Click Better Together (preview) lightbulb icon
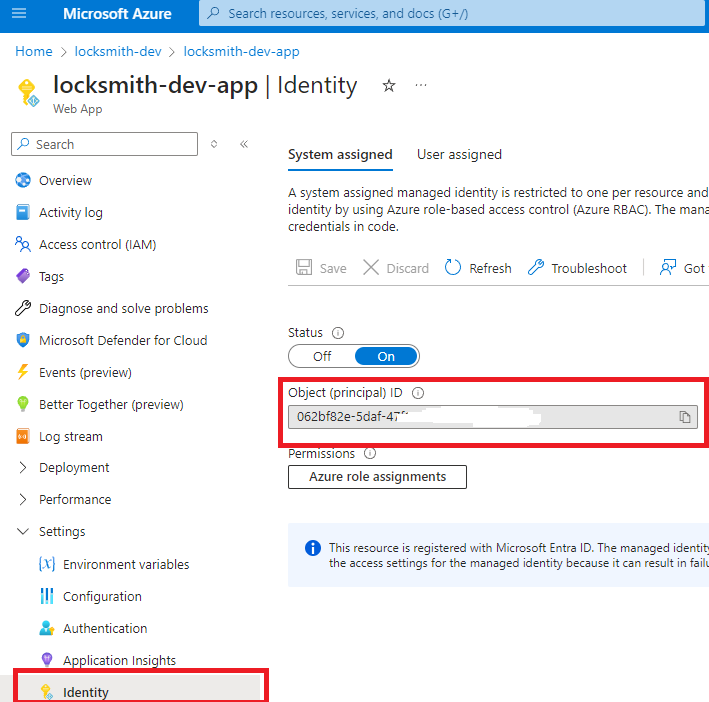 point(23,404)
